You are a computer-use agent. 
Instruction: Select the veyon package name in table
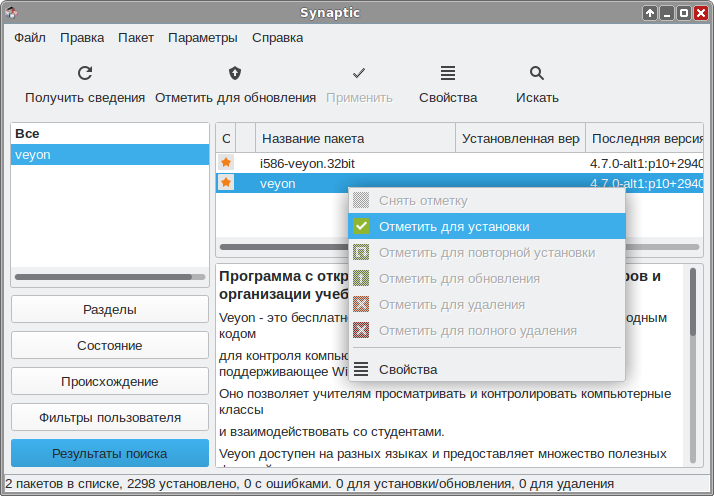click(x=277, y=184)
